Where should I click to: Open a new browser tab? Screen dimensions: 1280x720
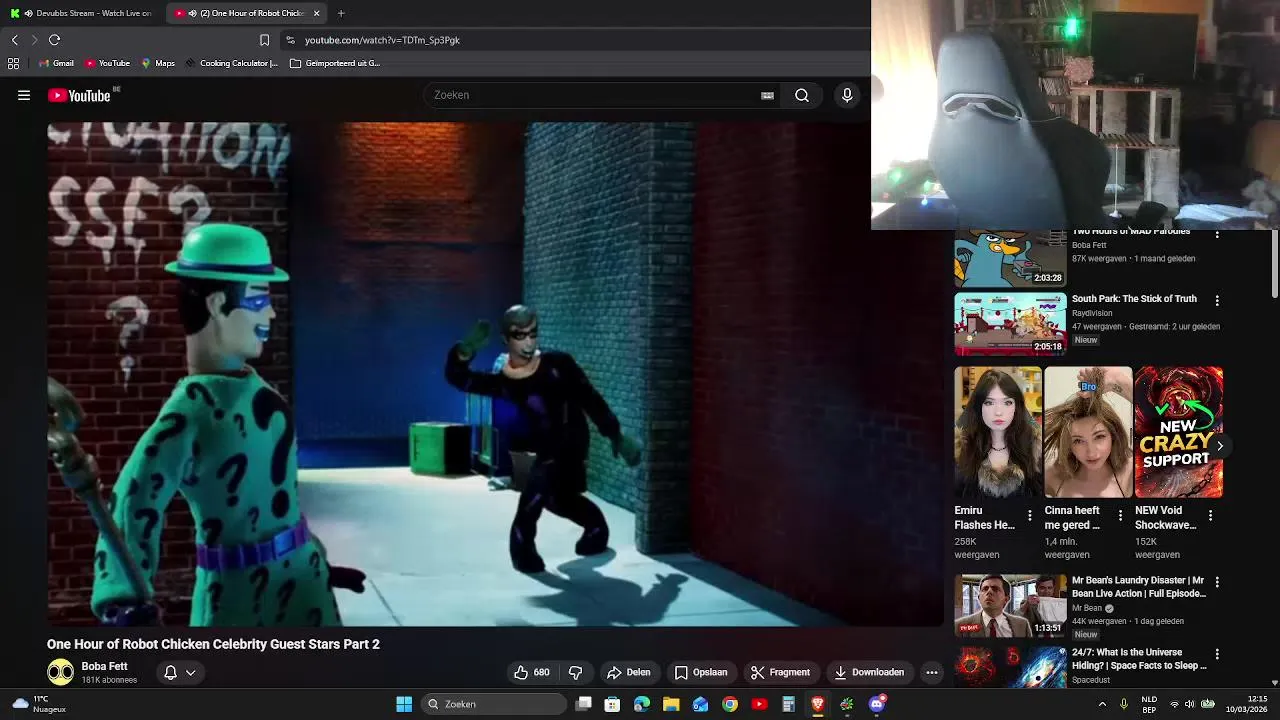click(x=341, y=13)
